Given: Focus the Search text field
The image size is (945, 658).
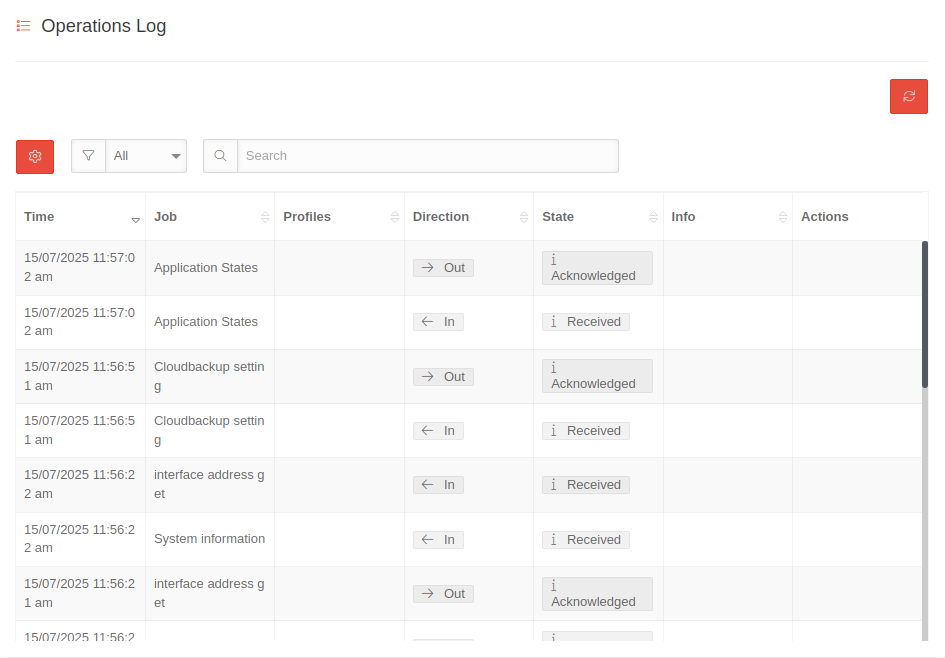Looking at the screenshot, I should (x=427, y=156).
